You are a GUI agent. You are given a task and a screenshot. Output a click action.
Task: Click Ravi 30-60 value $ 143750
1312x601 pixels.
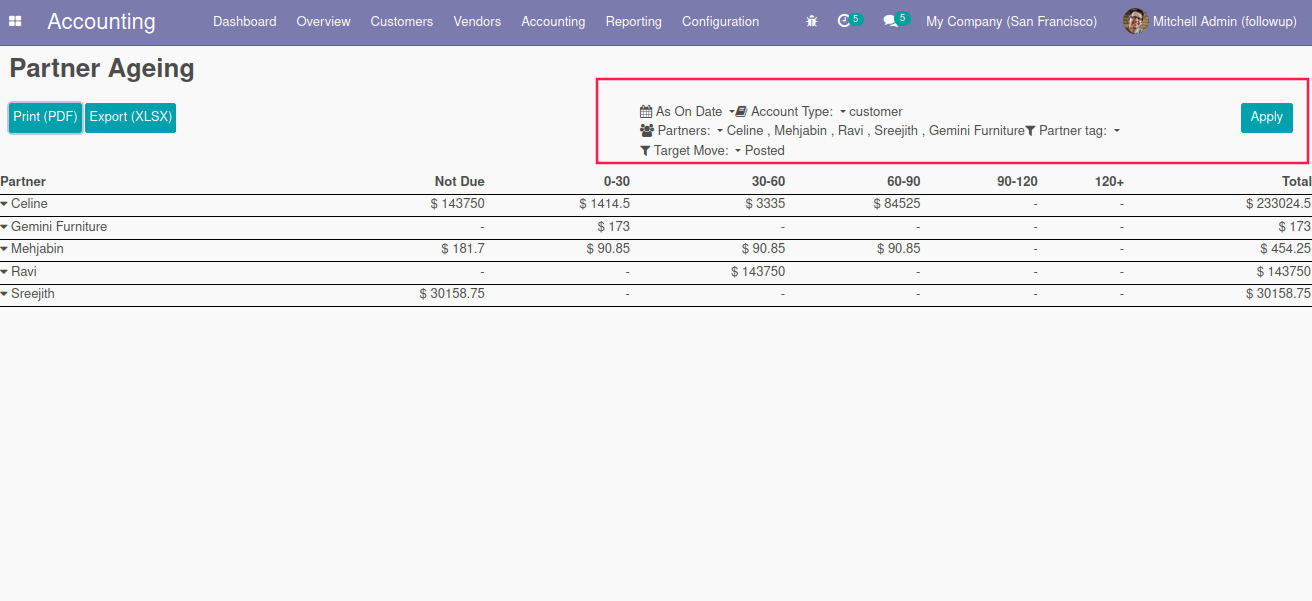(x=758, y=272)
